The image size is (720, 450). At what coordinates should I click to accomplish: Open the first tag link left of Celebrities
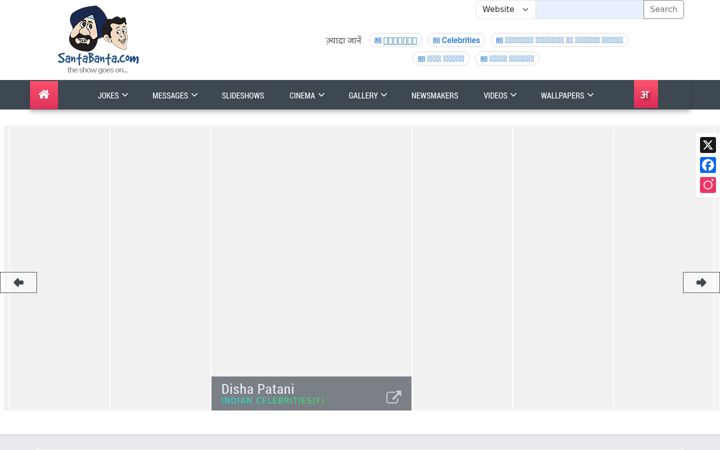(395, 40)
